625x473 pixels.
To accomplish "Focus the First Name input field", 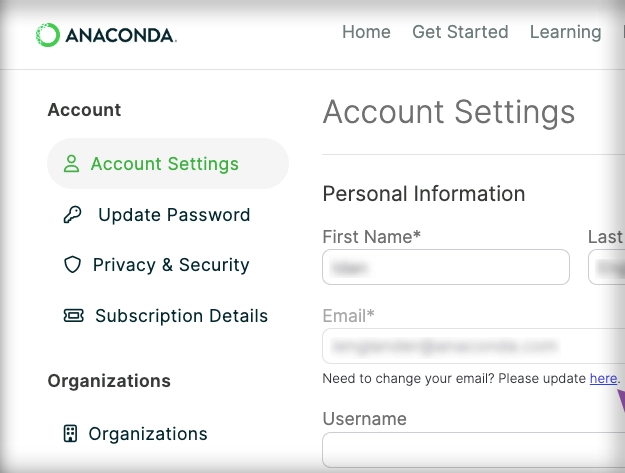I will tap(446, 267).
